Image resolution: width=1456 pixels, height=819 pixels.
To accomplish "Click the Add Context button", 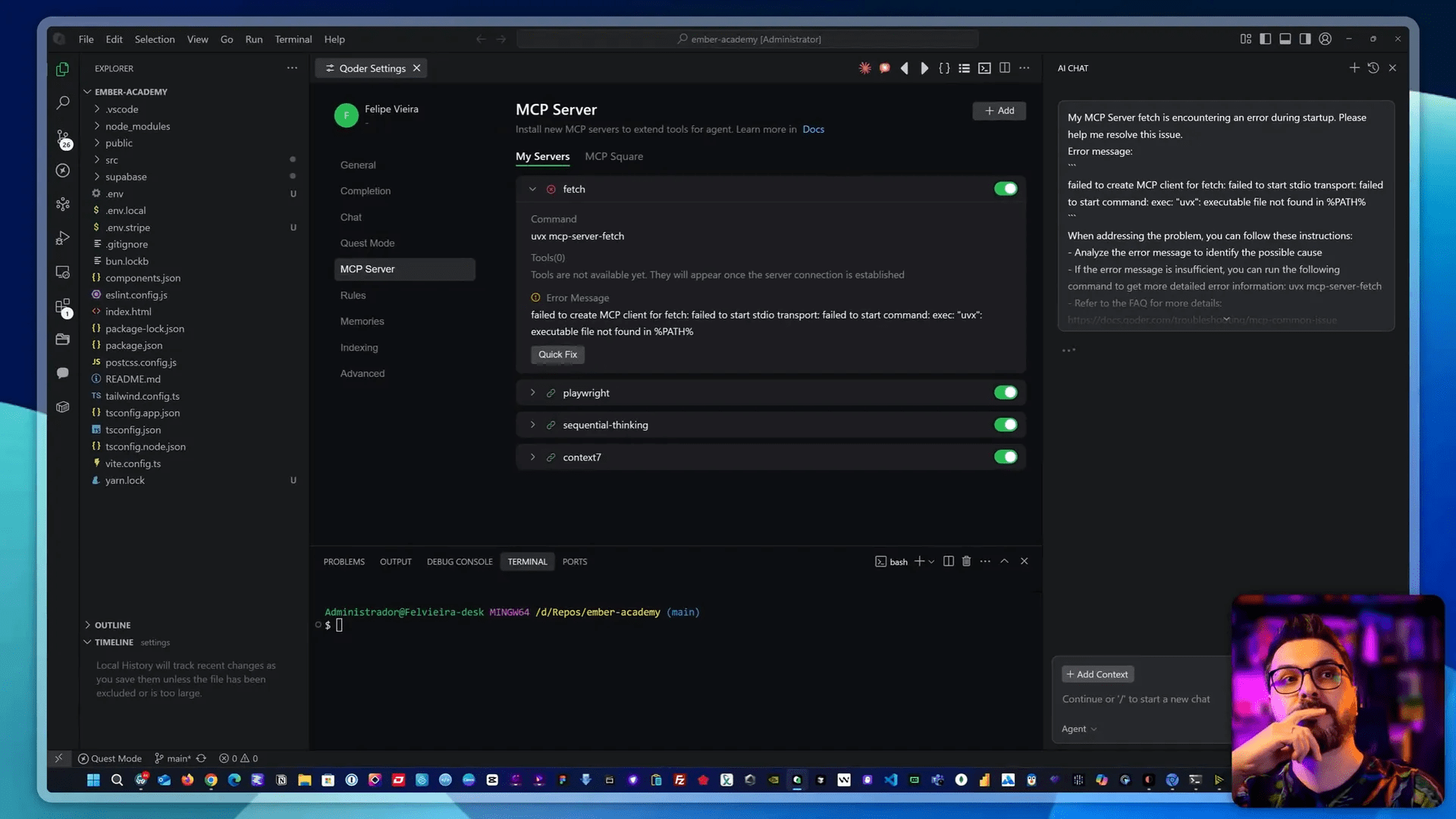I will click(1097, 674).
